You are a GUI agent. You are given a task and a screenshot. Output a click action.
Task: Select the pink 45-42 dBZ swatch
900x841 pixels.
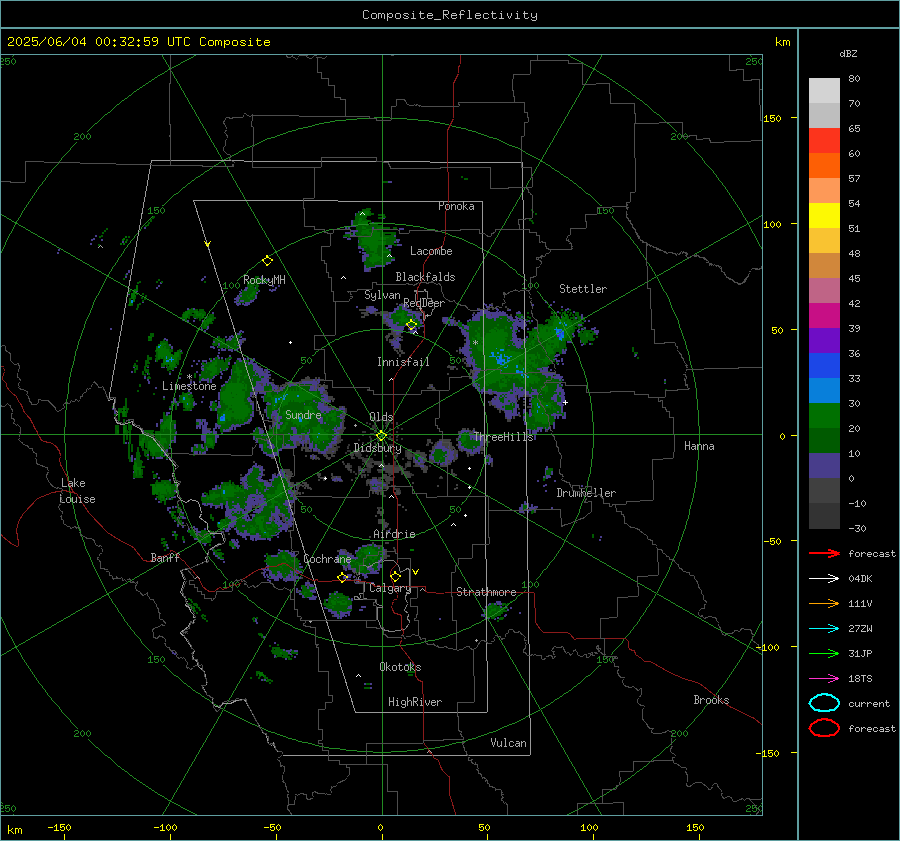coord(824,290)
